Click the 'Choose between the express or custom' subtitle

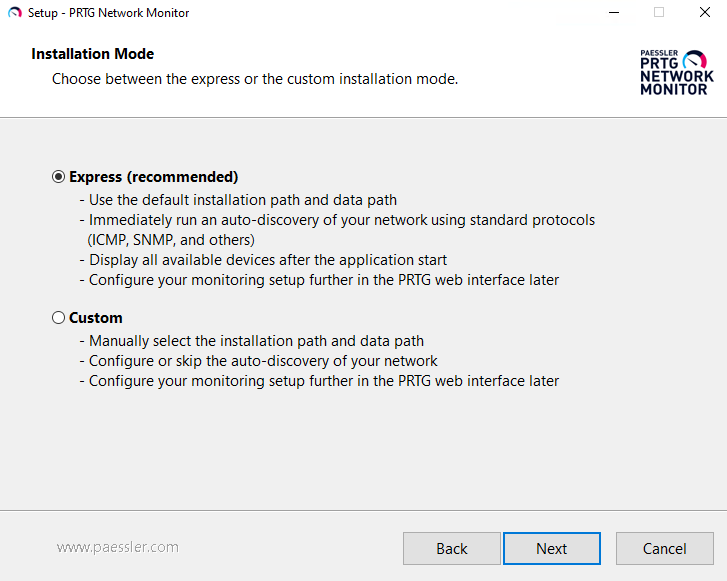pyautogui.click(x=255, y=78)
